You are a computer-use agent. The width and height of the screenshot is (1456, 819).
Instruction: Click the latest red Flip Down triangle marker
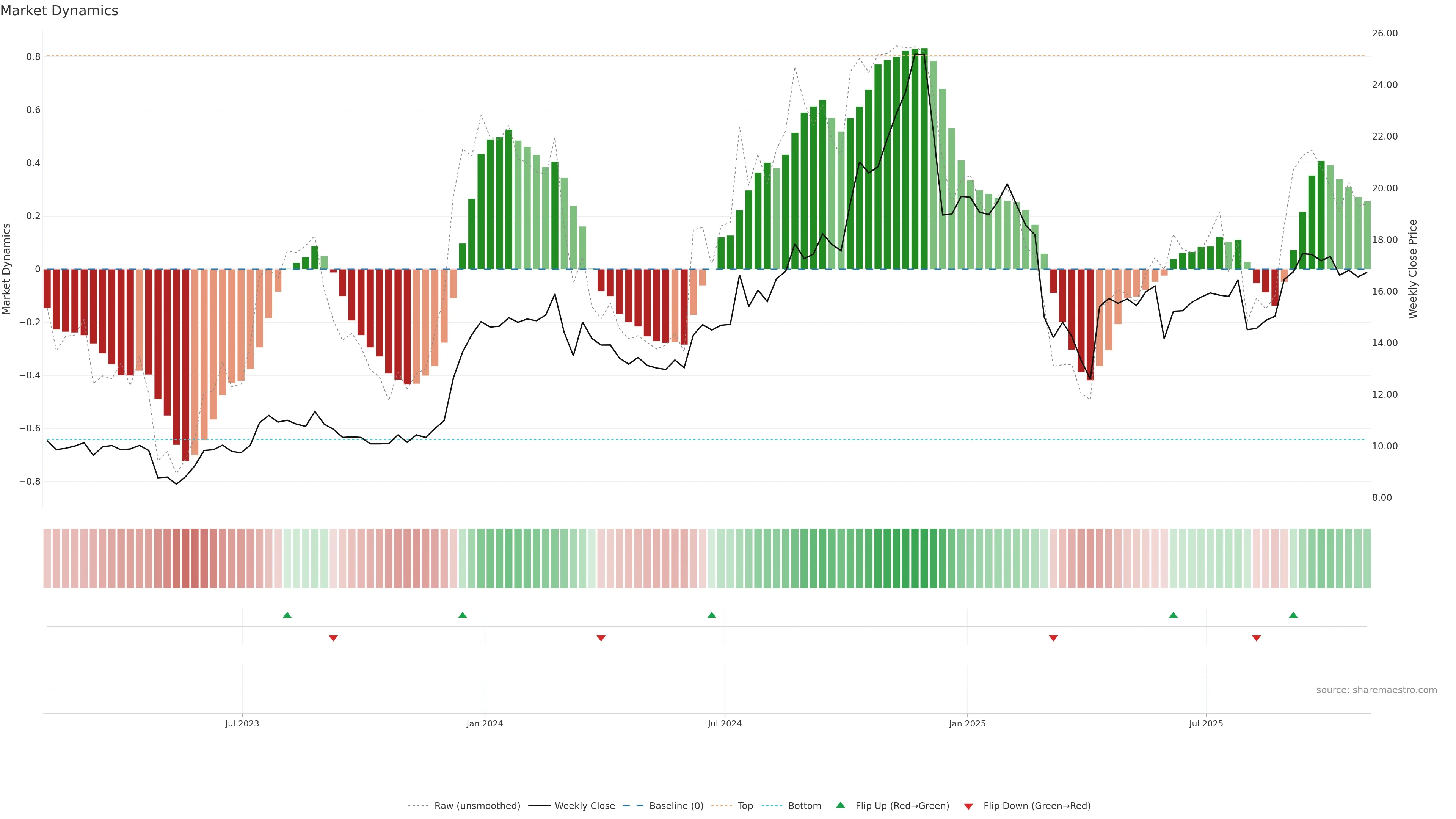pyautogui.click(x=1257, y=638)
